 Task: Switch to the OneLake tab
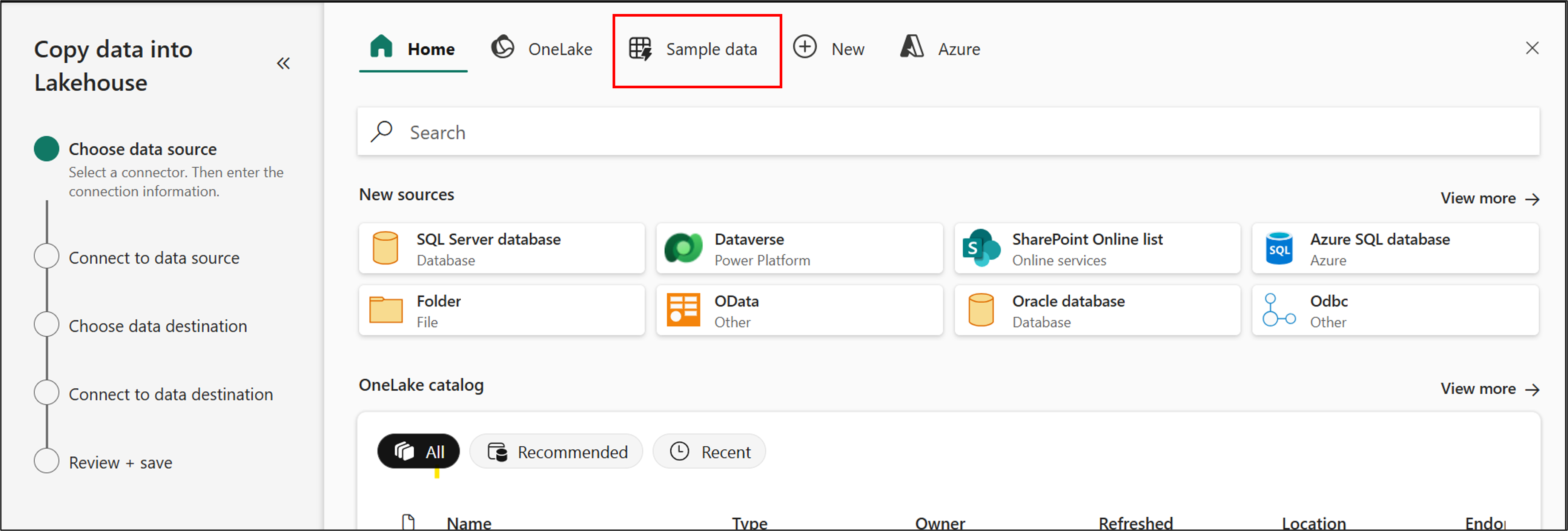click(542, 49)
